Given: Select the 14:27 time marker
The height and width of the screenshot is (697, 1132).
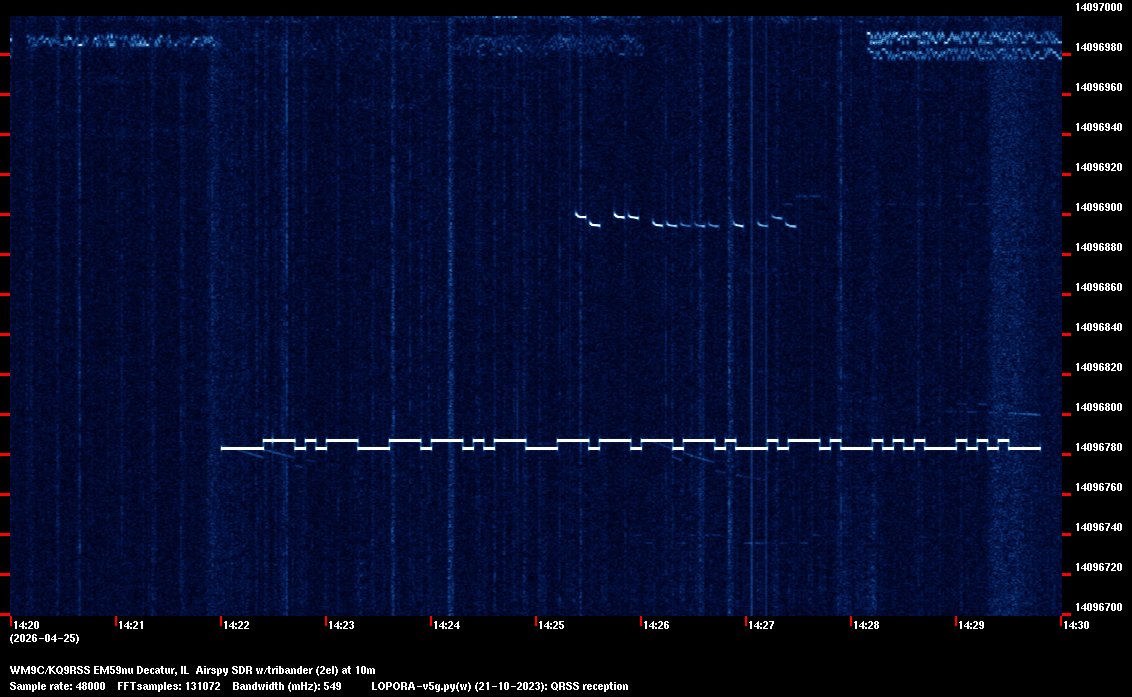Looking at the screenshot, I should click(762, 626).
